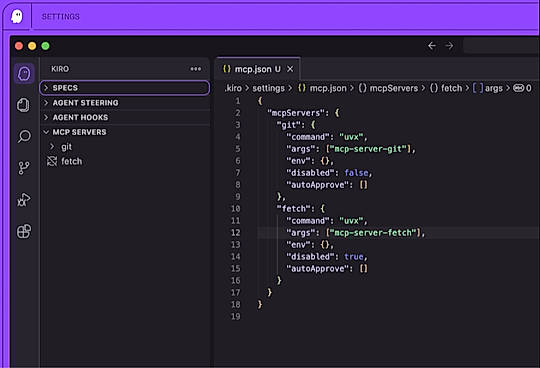Expand the git server tree item
540x368 pixels.
[66, 147]
